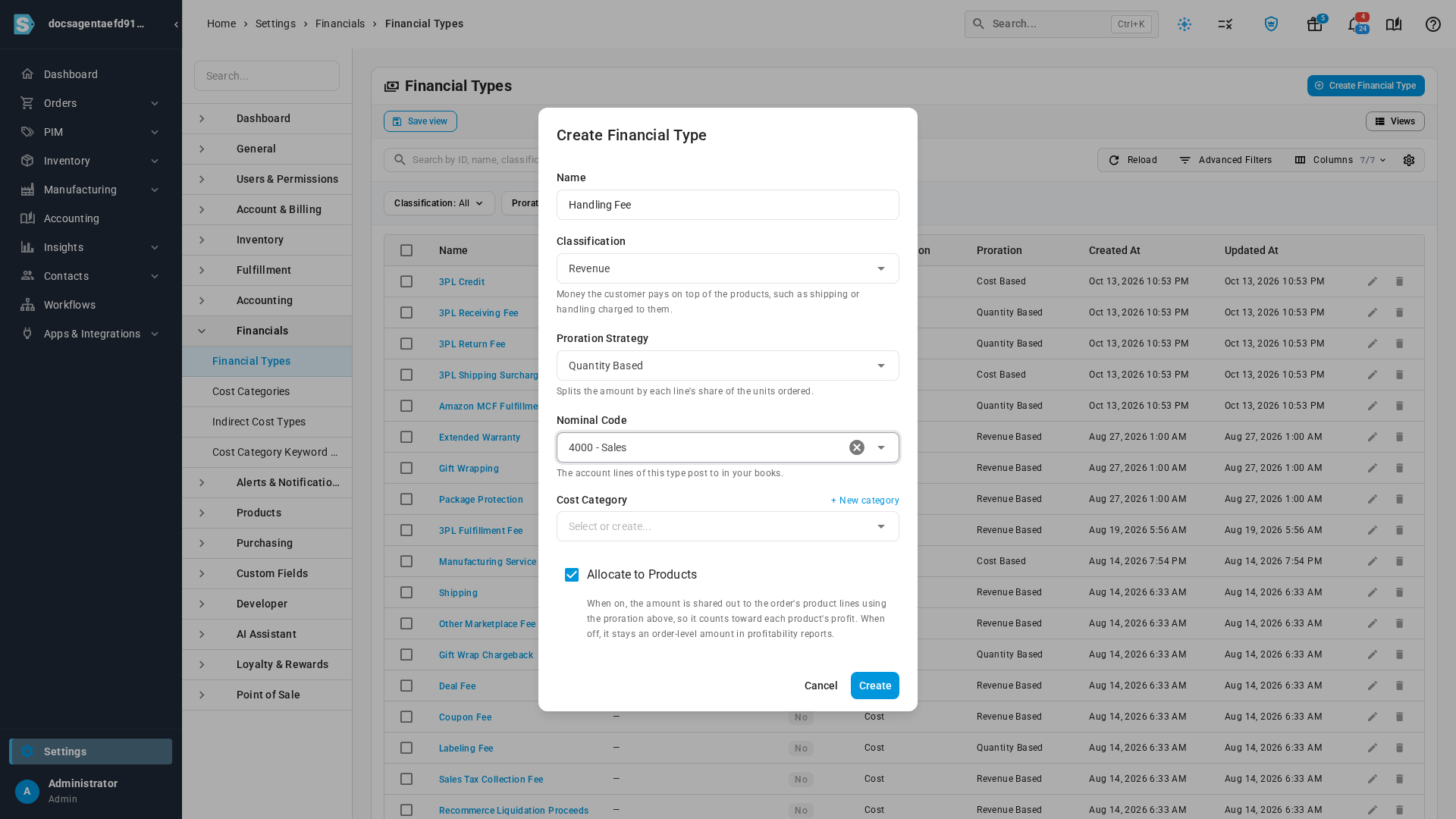Collapse the sidebar with arrow icon

[176, 24]
